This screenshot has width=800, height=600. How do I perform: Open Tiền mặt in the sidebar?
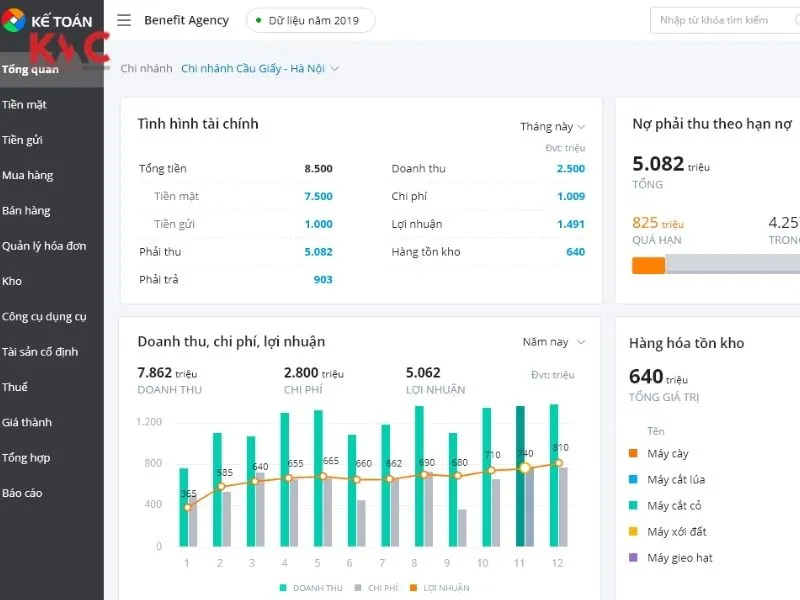tap(25, 105)
